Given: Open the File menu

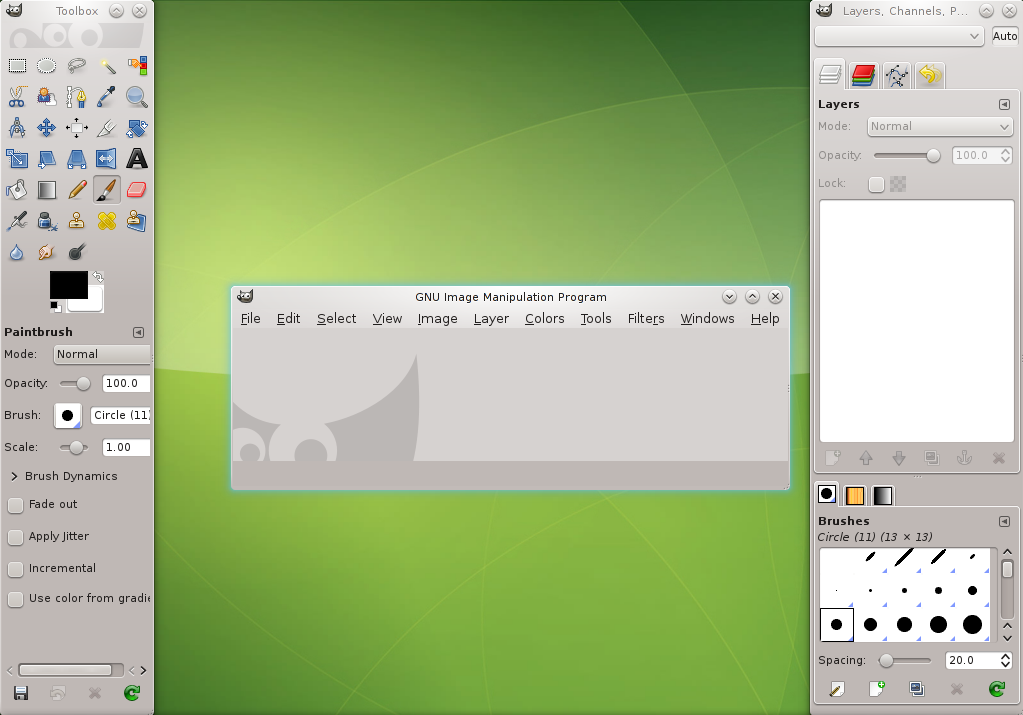Looking at the screenshot, I should pyautogui.click(x=251, y=318).
